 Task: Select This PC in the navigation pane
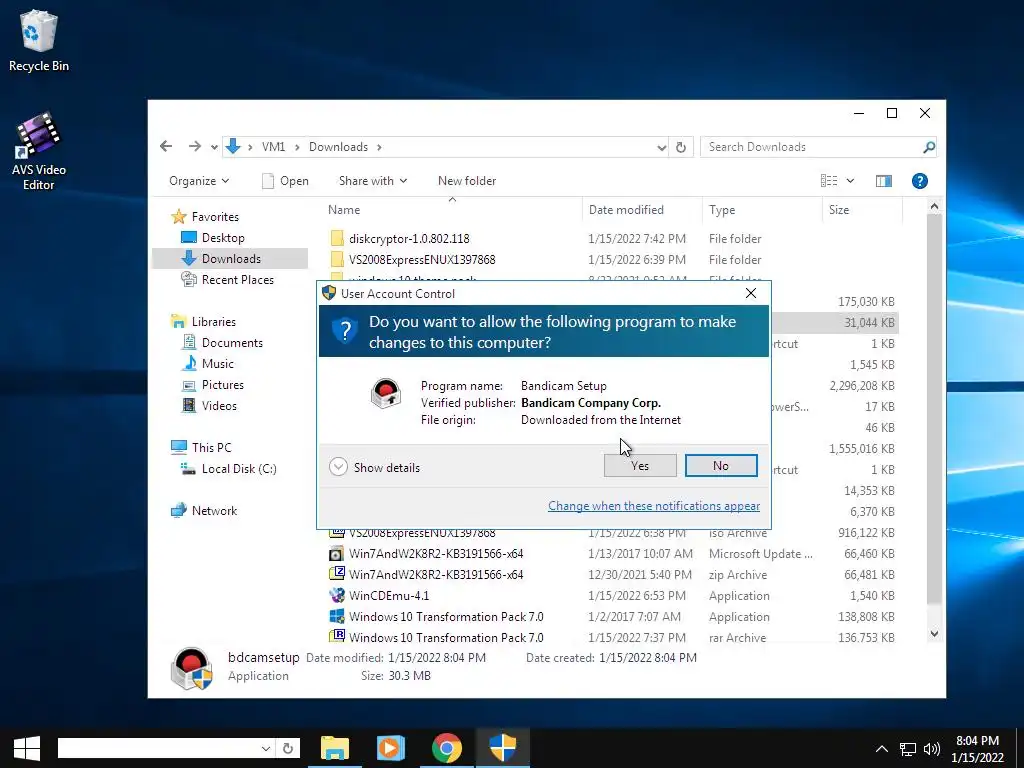[201, 448]
